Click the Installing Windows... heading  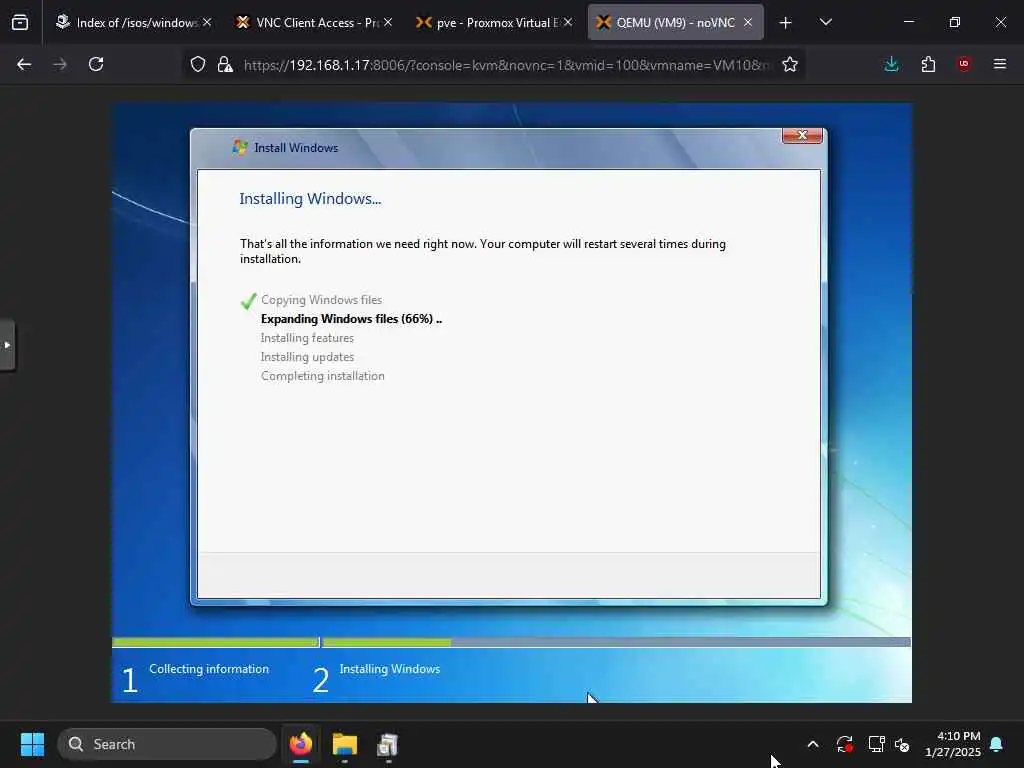point(310,199)
